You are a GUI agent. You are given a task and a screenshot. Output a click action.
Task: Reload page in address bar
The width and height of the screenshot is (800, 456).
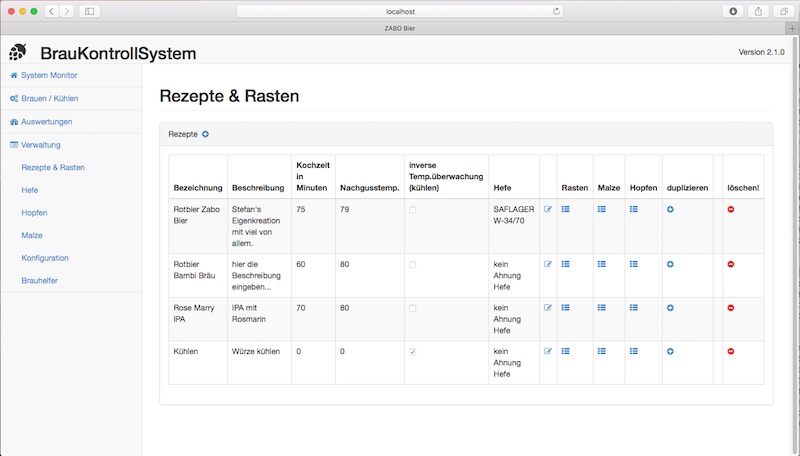point(556,11)
